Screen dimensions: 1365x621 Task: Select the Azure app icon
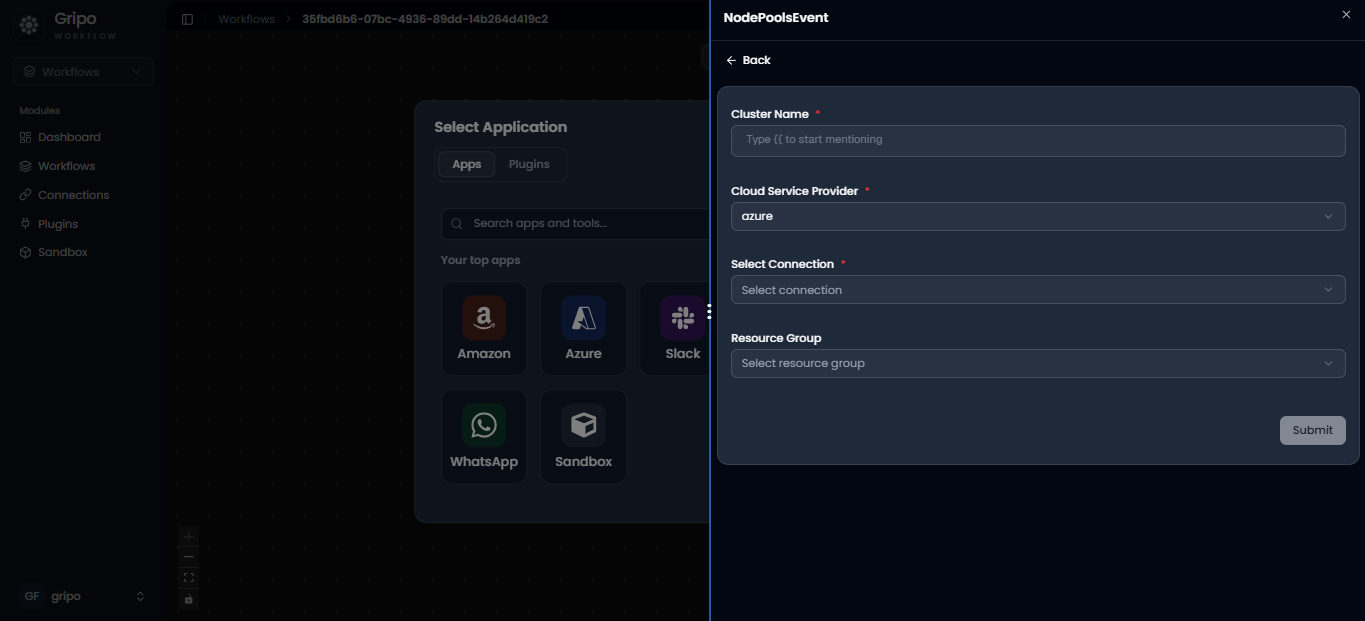[x=583, y=318]
